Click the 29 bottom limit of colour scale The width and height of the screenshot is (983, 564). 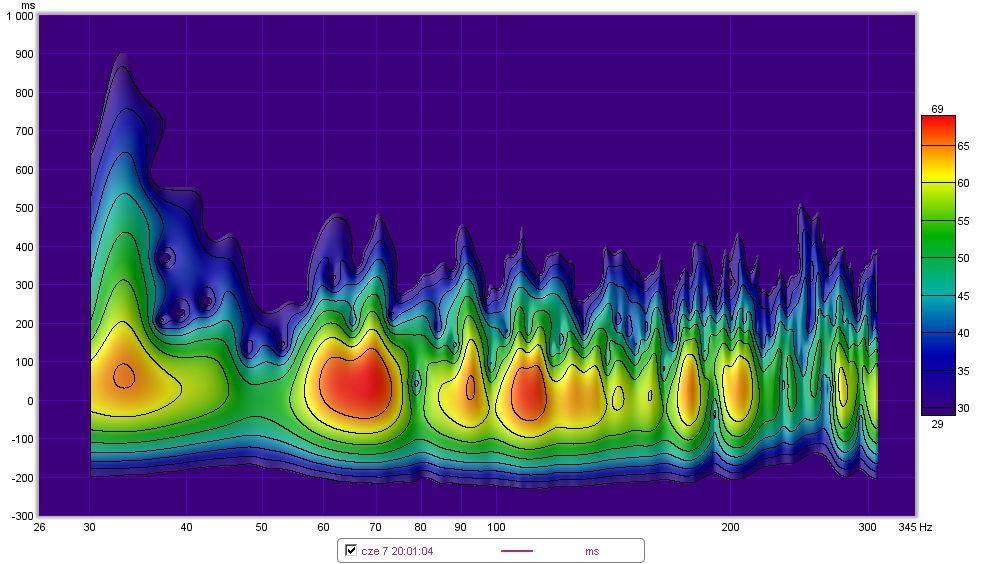click(937, 424)
